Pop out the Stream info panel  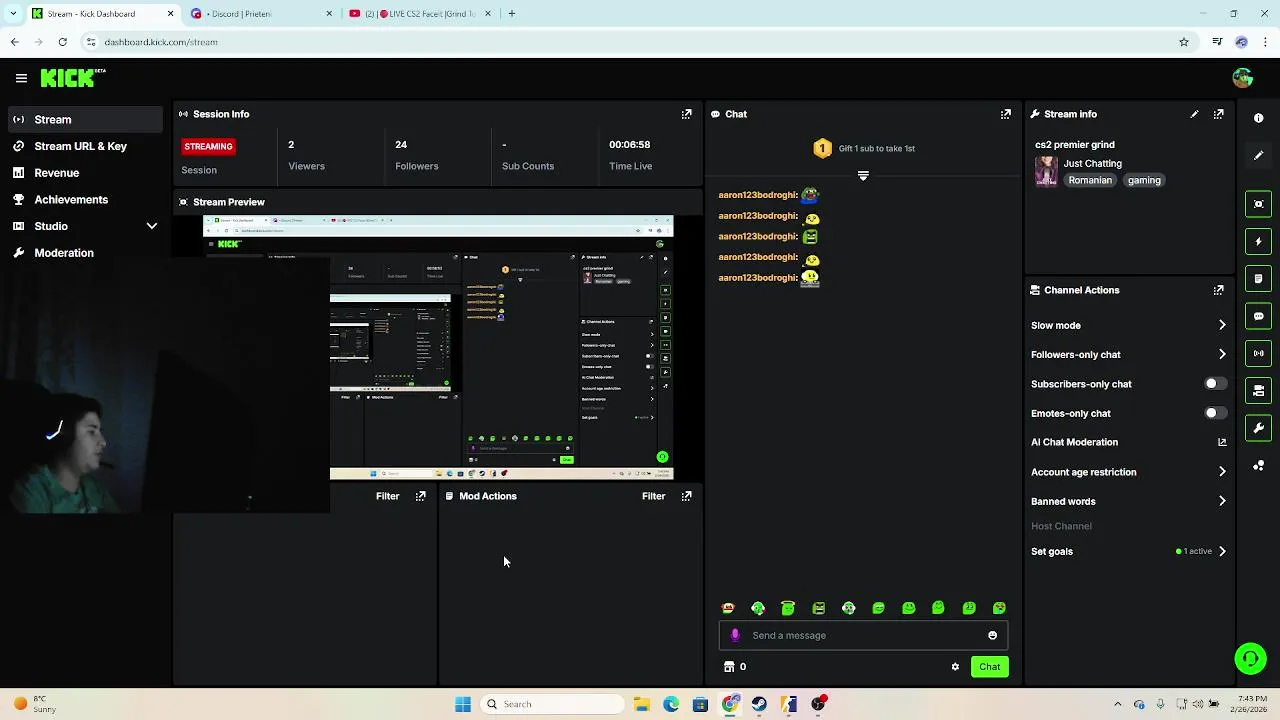(1218, 114)
